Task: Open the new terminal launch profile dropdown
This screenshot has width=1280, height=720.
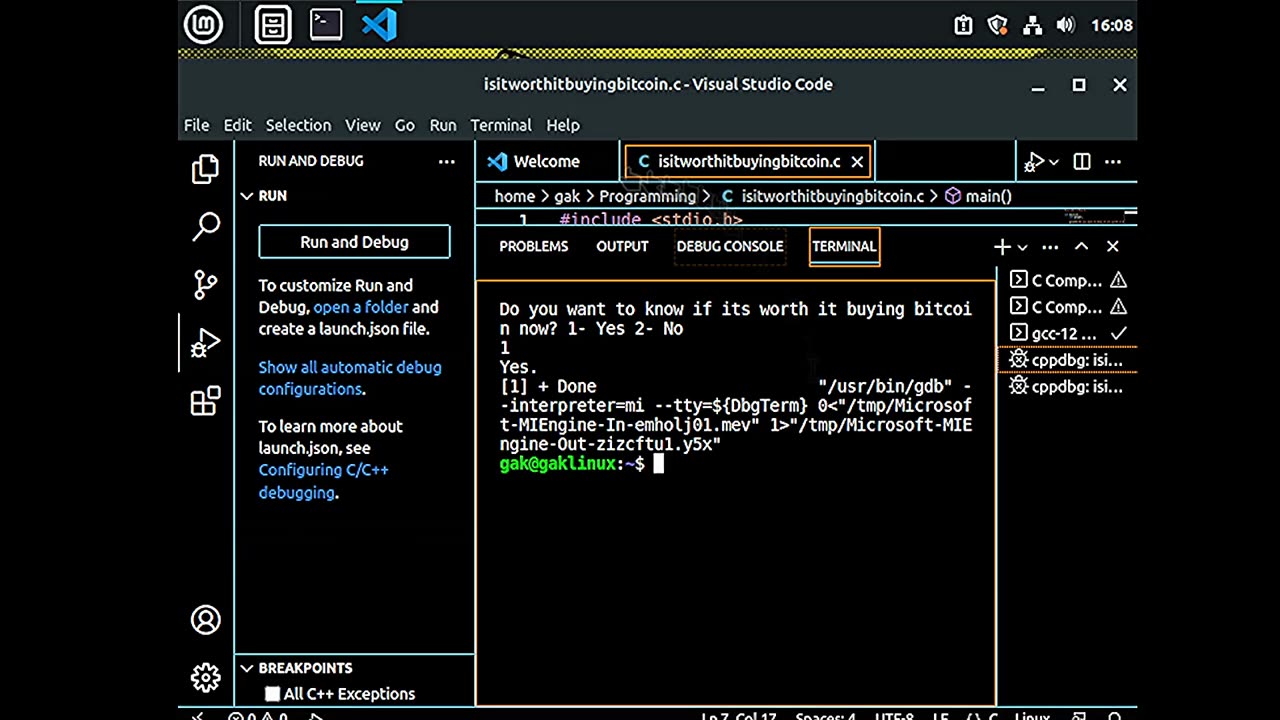Action: click(1022, 247)
